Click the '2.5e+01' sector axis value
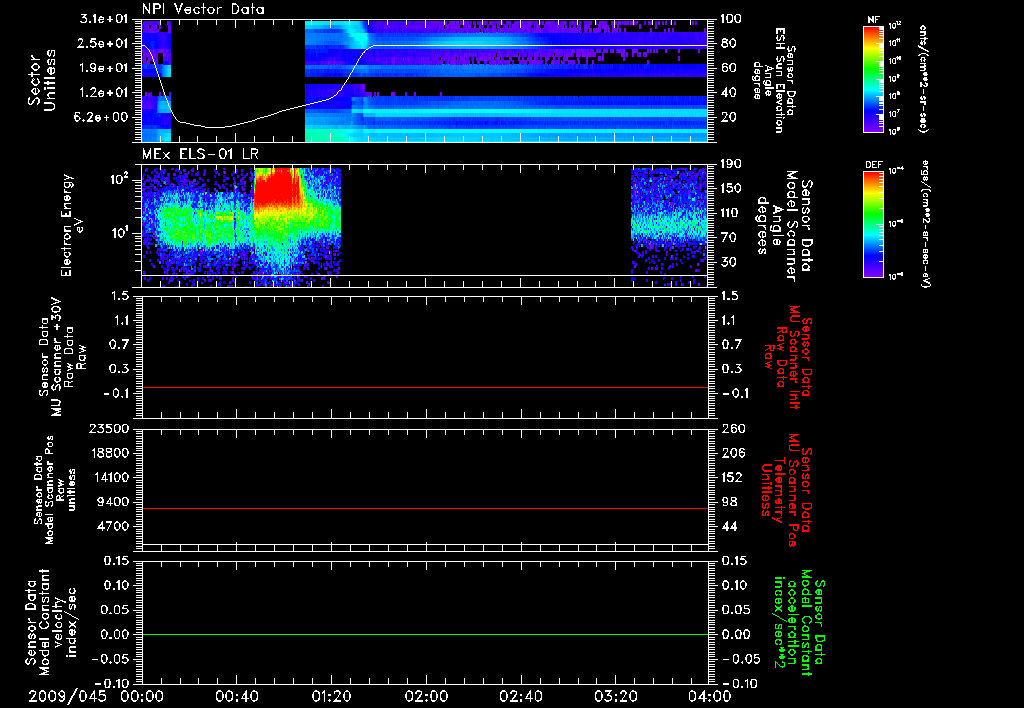This screenshot has height=708, width=1024. coord(104,43)
